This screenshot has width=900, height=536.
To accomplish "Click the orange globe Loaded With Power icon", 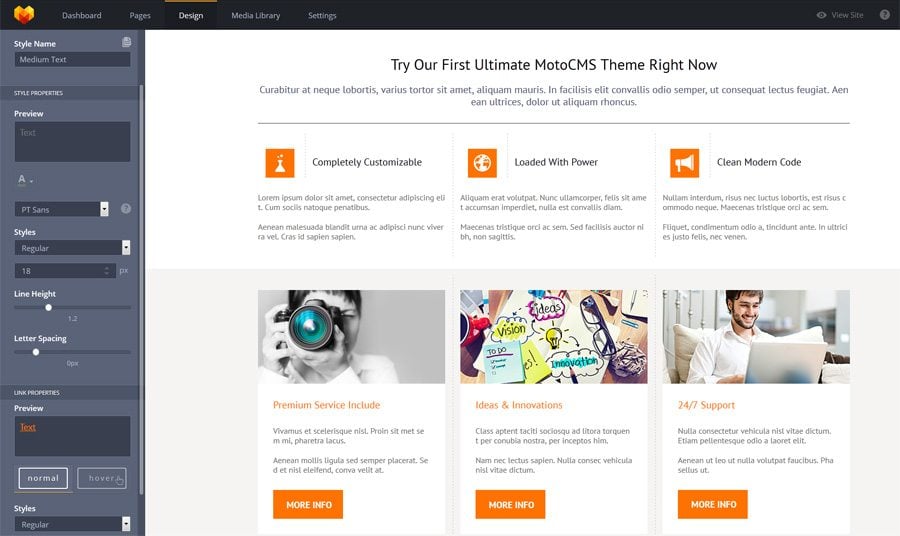I will pyautogui.click(x=482, y=162).
